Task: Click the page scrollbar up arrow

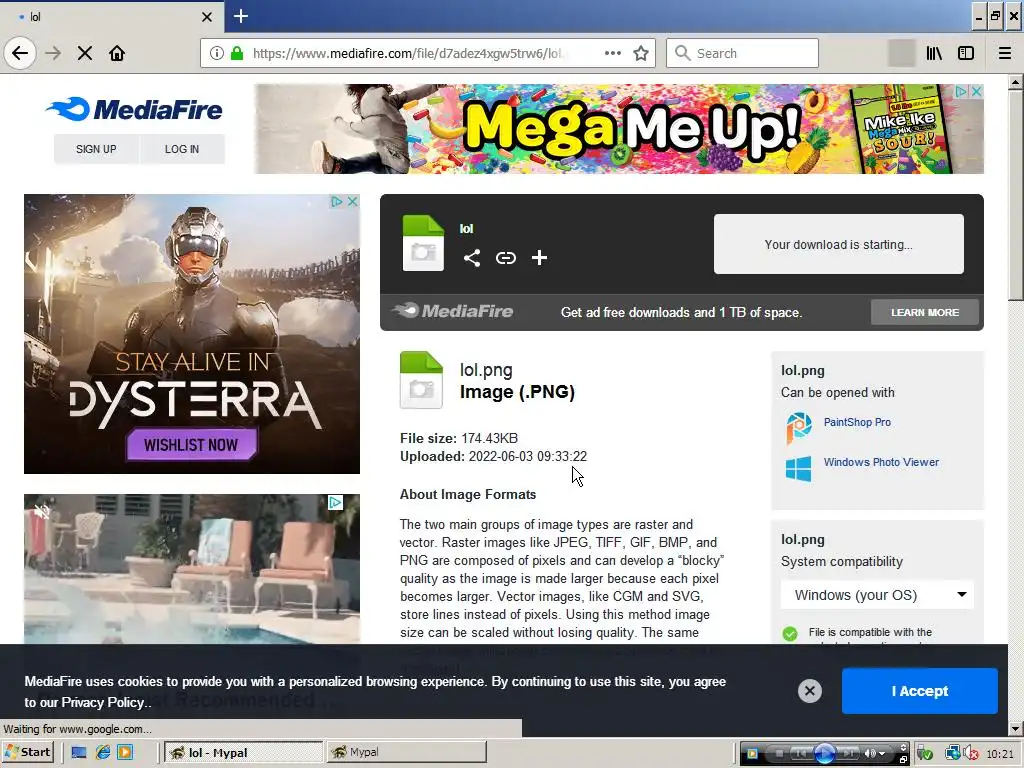Action: (x=1016, y=82)
